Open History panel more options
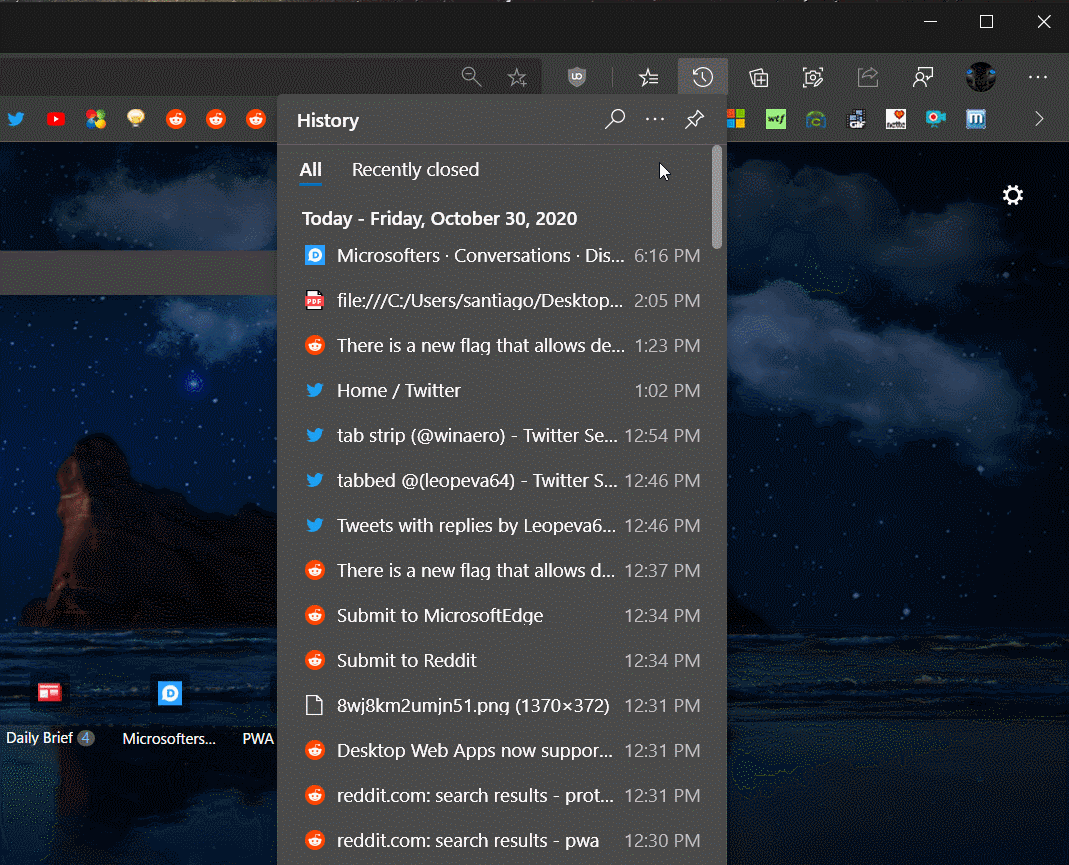This screenshot has width=1069, height=865. (654, 119)
